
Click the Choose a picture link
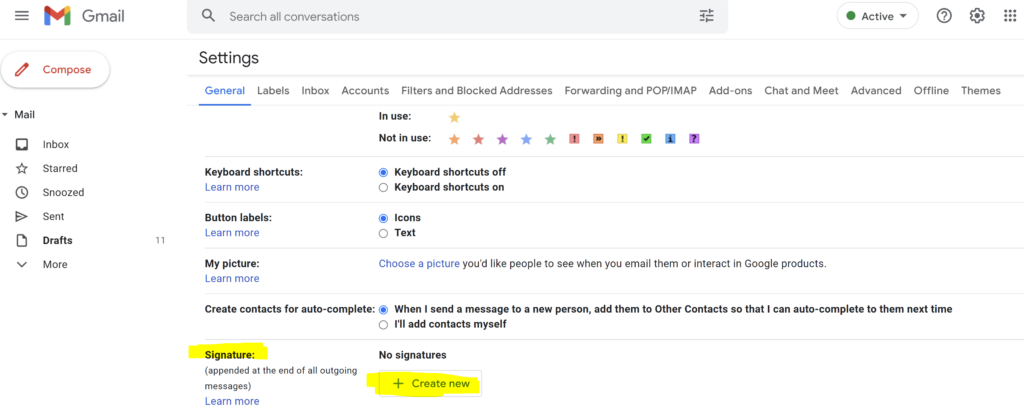pyautogui.click(x=419, y=264)
